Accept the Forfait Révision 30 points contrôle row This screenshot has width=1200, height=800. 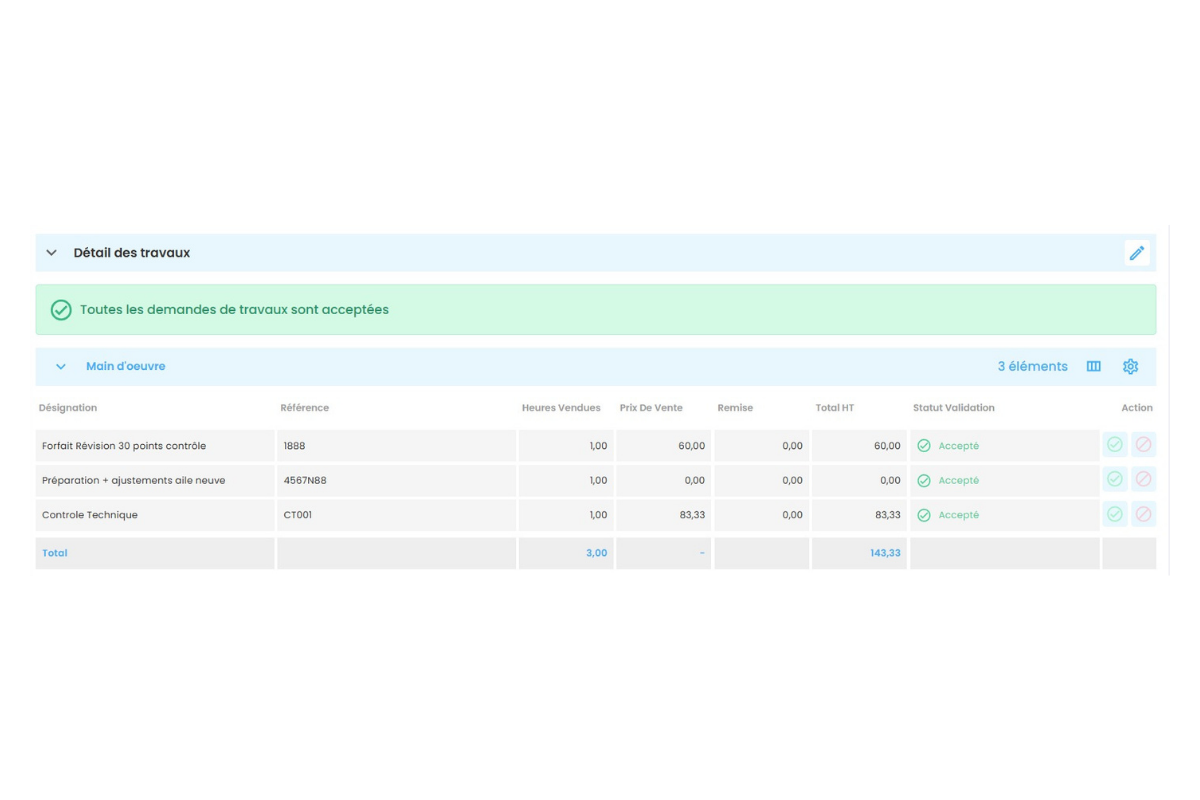click(x=1115, y=445)
